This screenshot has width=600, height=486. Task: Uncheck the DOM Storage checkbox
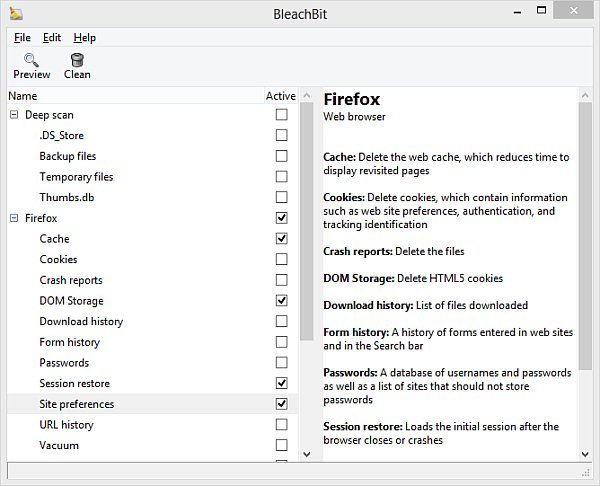pyautogui.click(x=281, y=301)
